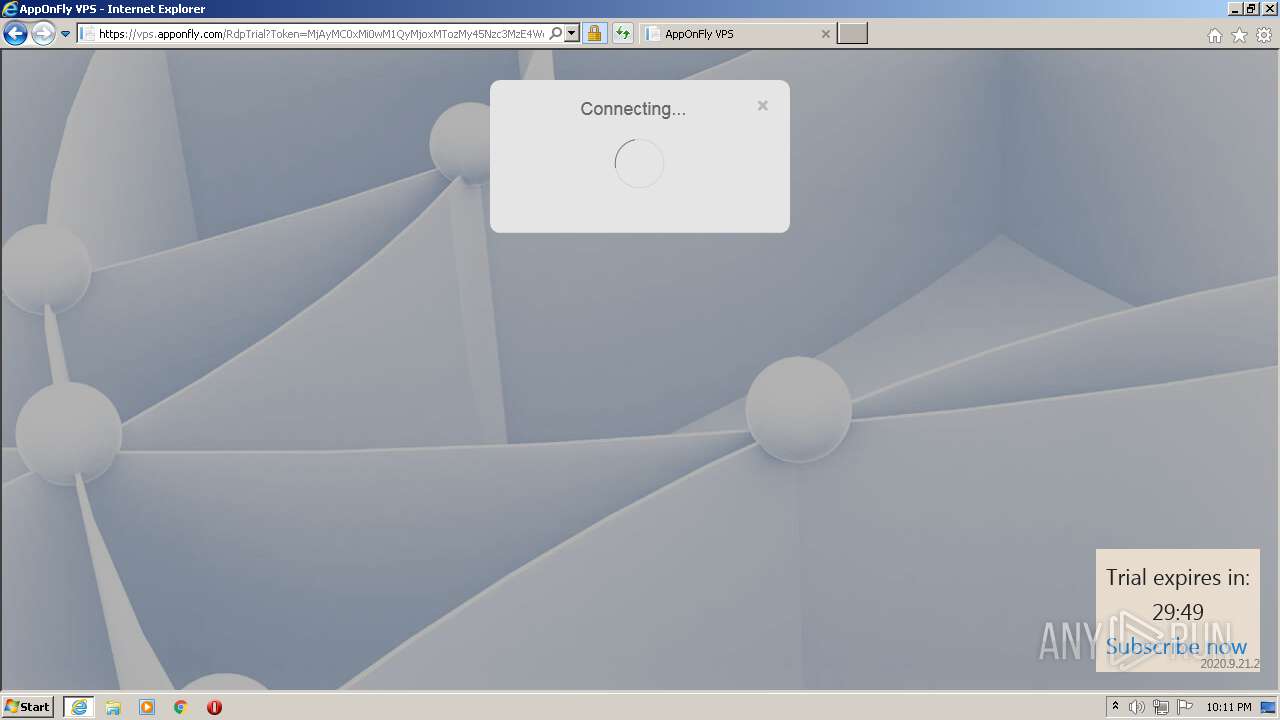The image size is (1280, 720).
Task: Restore down the Internet Explorer window
Action: [x=1250, y=9]
